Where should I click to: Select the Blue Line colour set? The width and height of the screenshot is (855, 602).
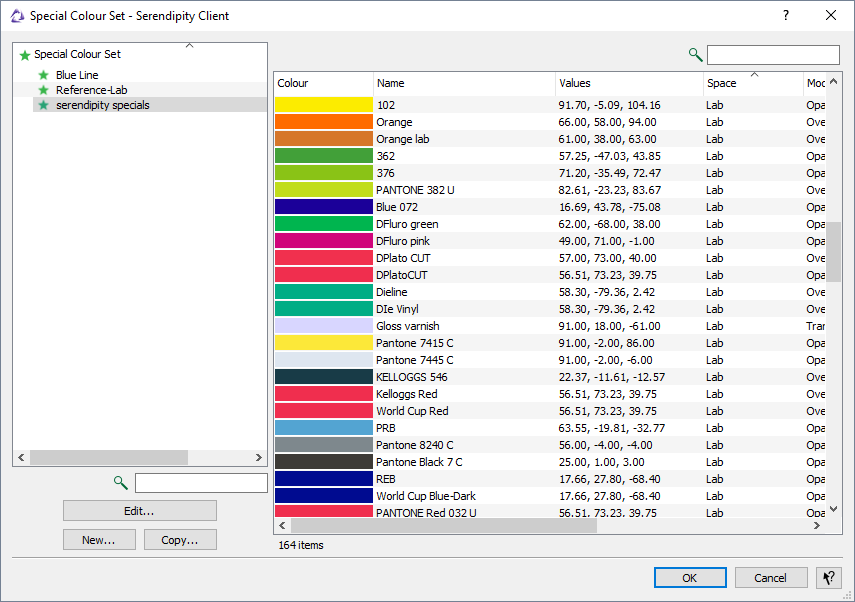coord(77,75)
